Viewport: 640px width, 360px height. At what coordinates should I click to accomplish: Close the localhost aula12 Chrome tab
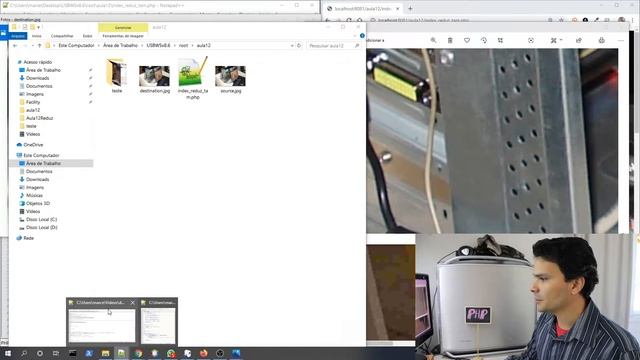click(397, 9)
